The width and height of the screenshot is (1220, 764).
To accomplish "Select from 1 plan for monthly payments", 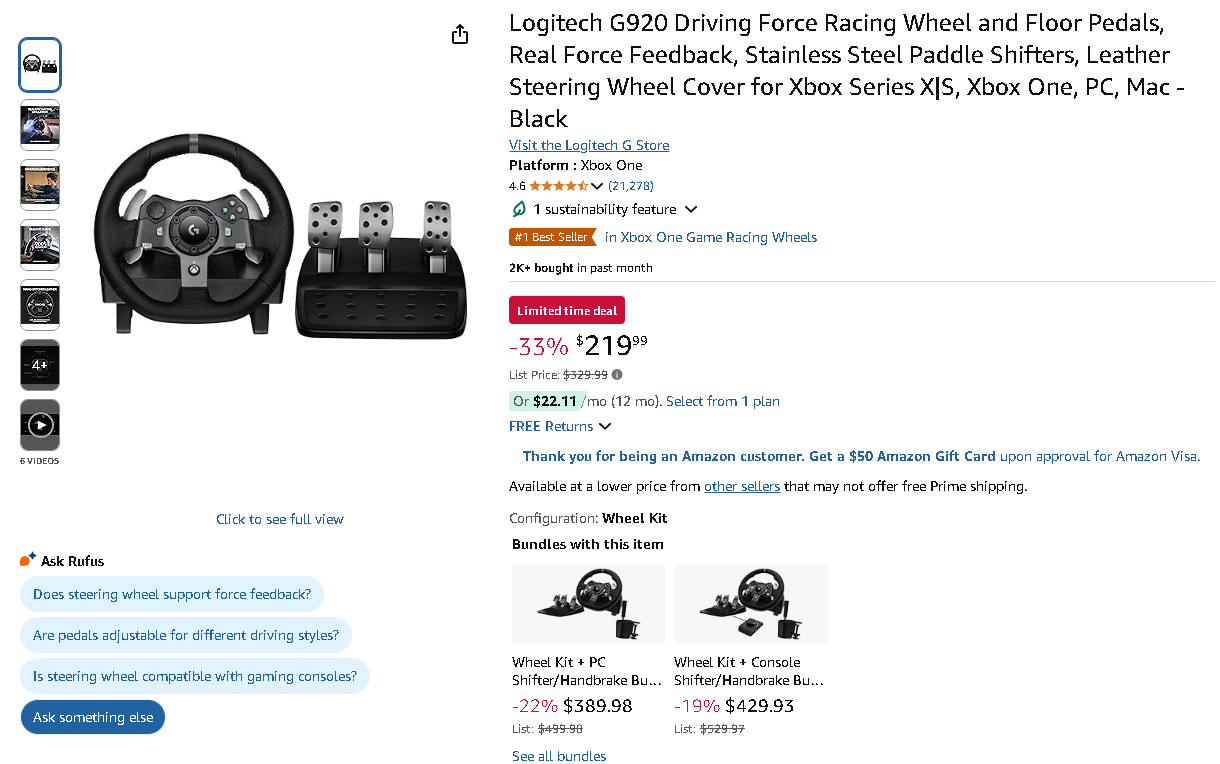I will tap(722, 400).
